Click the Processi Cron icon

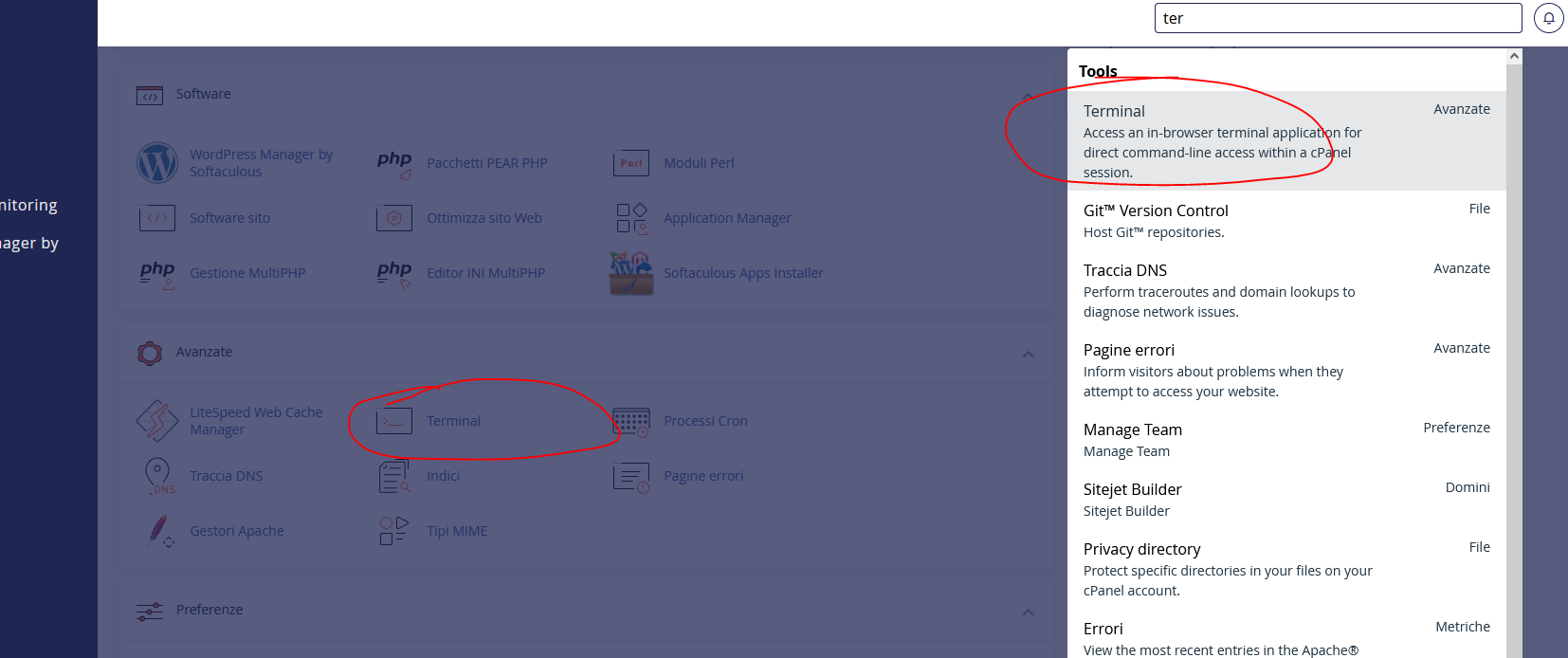(631, 422)
